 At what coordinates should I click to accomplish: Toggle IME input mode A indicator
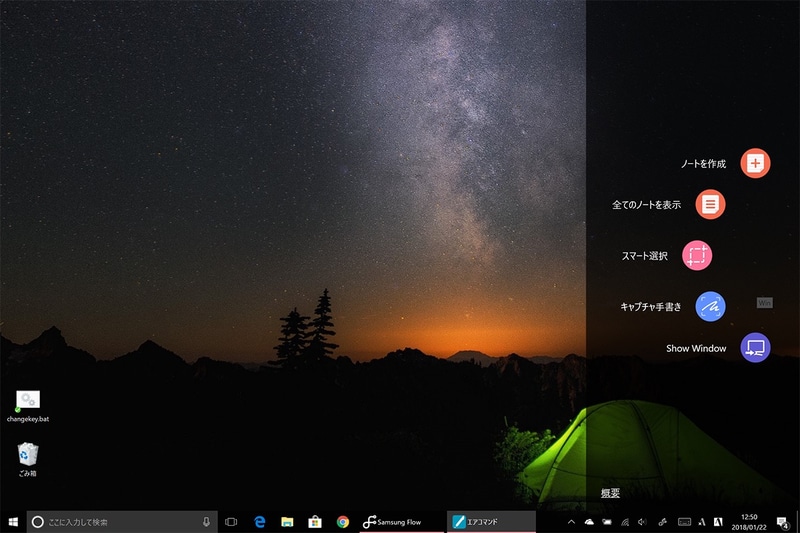point(702,522)
